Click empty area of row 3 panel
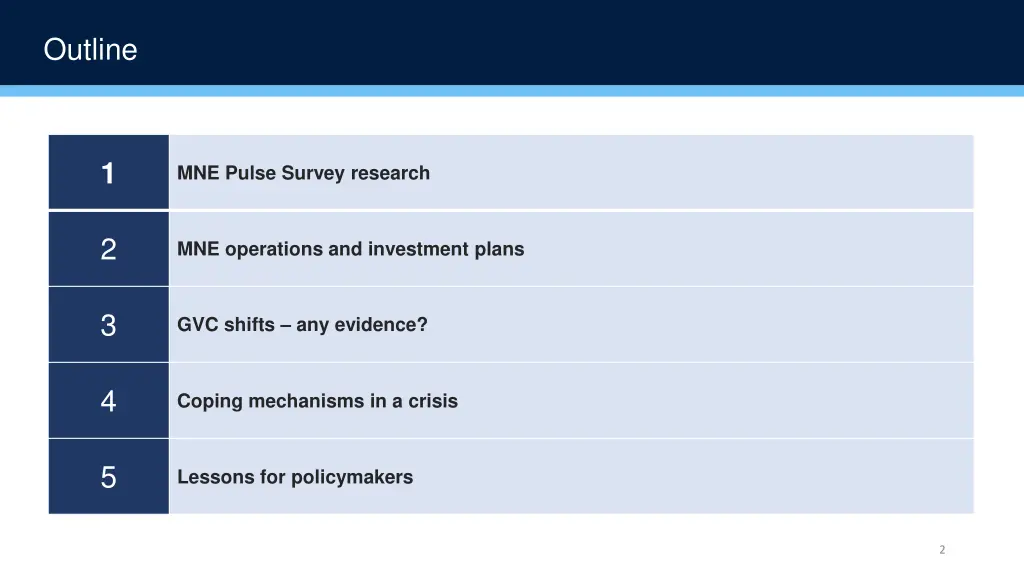 [701, 325]
